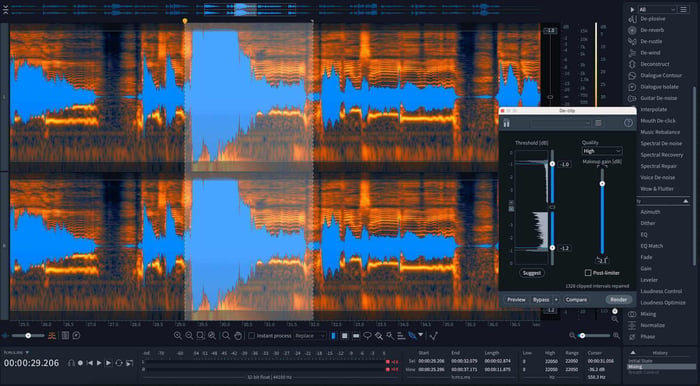Open the De-plosive module
The height and width of the screenshot is (386, 700).
point(653,19)
